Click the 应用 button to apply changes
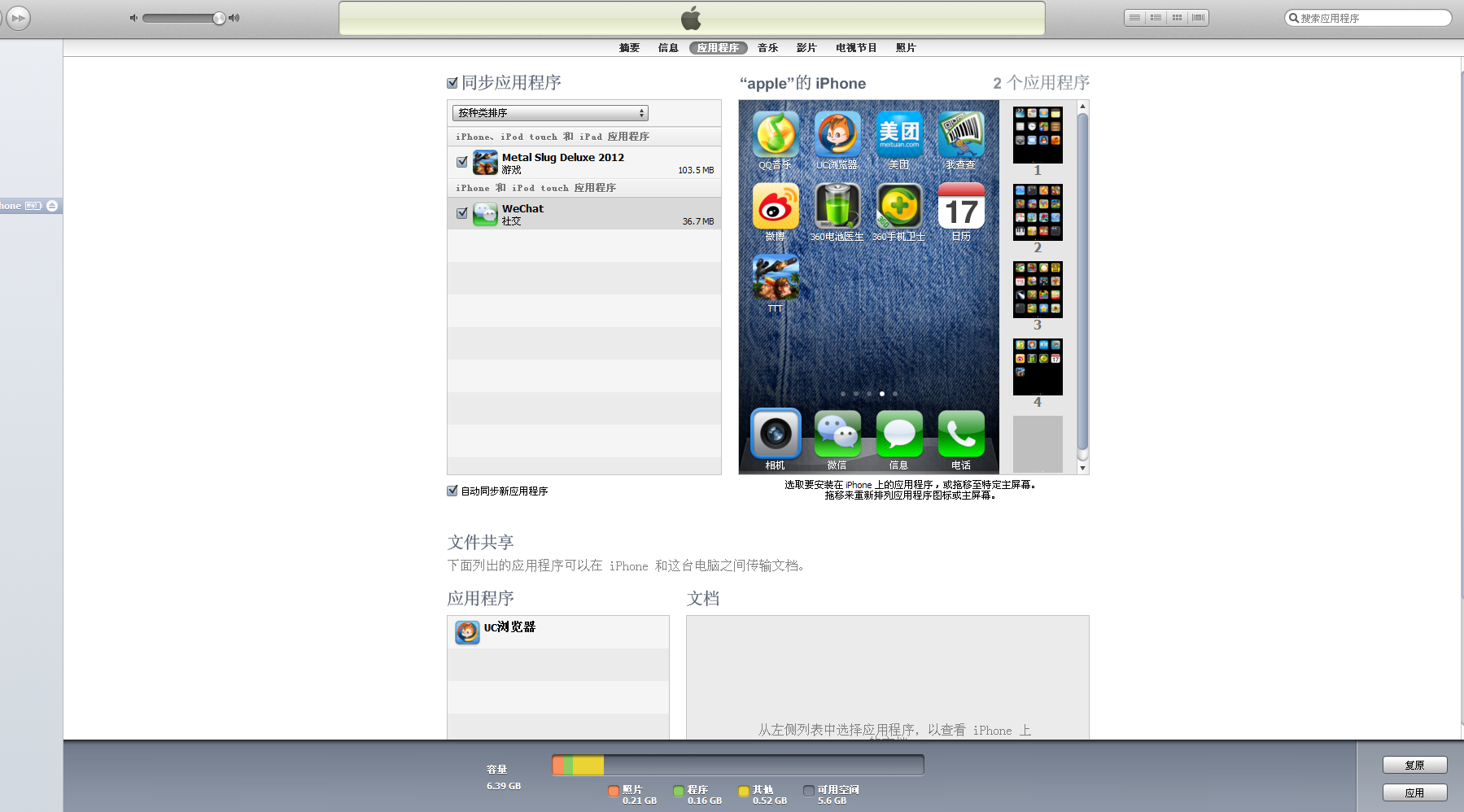 point(1415,792)
